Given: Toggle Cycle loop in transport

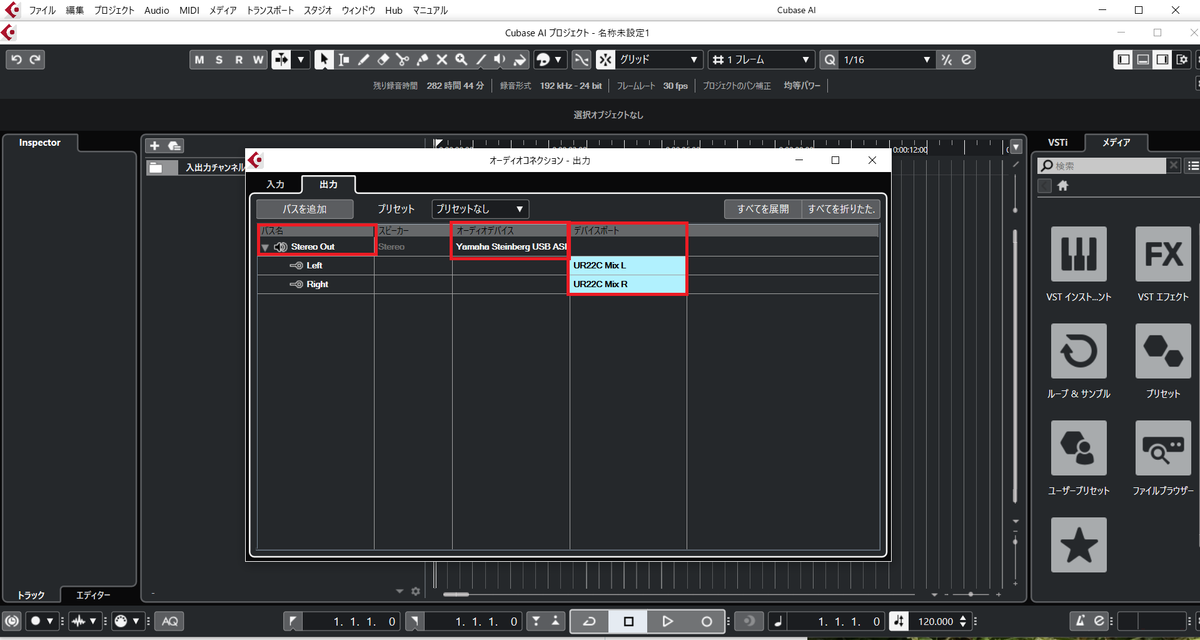Looking at the screenshot, I should click(589, 621).
